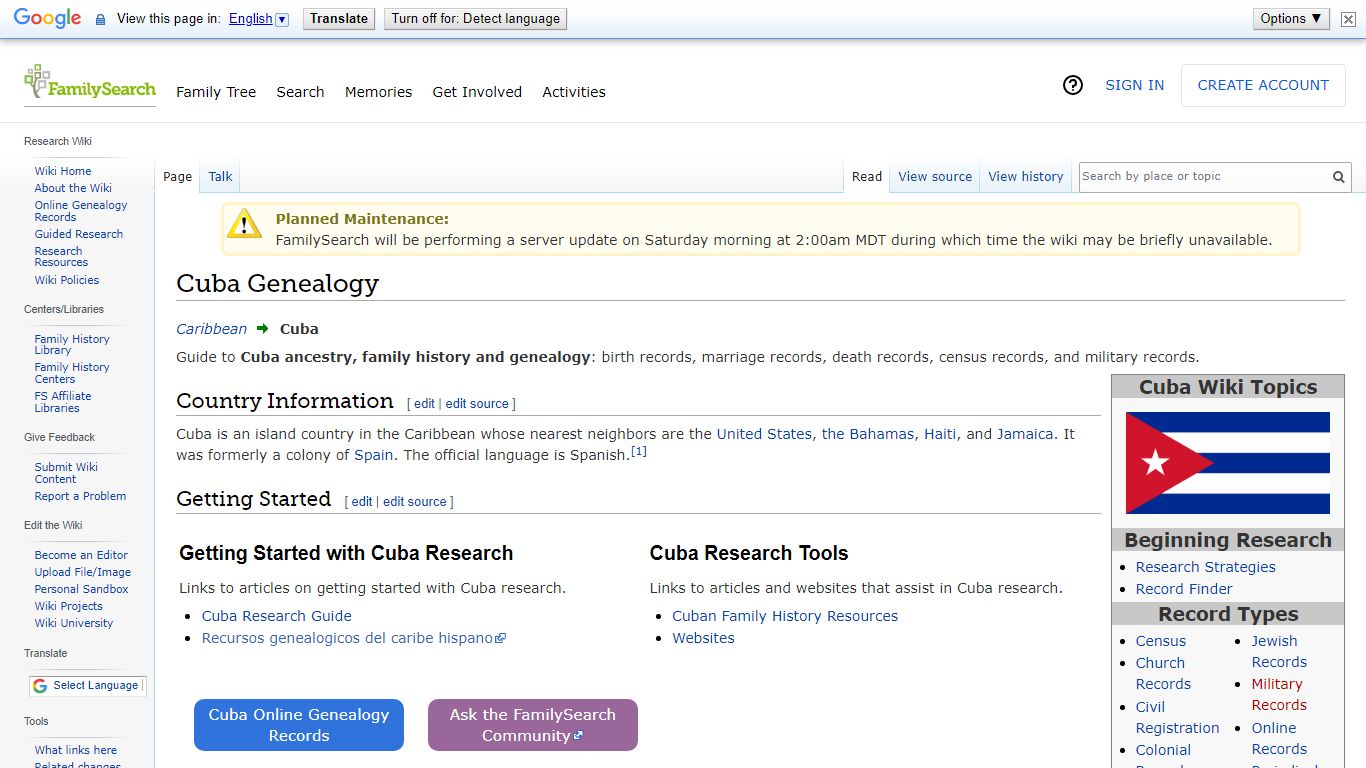Open Wiki Projects link
This screenshot has height=768, width=1366.
coord(69,606)
